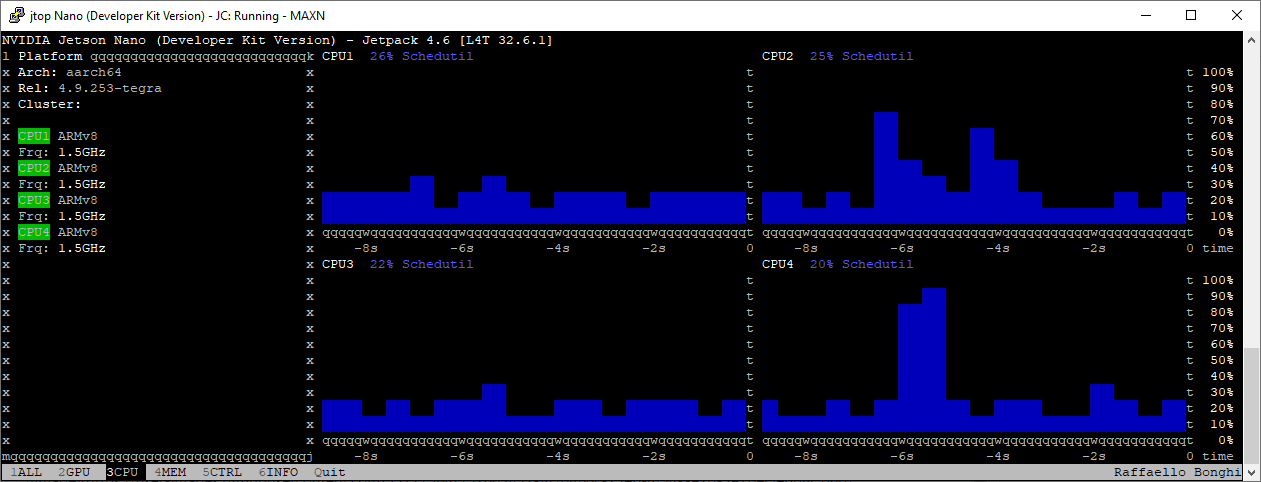This screenshot has width=1261, height=482.
Task: Toggle the green CPU4 label
Action: click(34, 232)
